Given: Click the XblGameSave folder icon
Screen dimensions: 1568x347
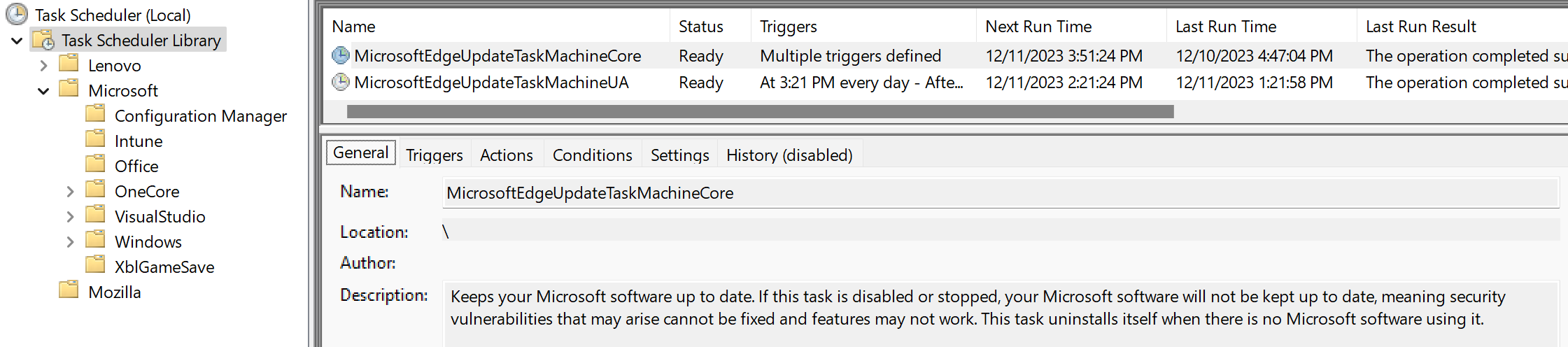Looking at the screenshot, I should (x=96, y=266).
